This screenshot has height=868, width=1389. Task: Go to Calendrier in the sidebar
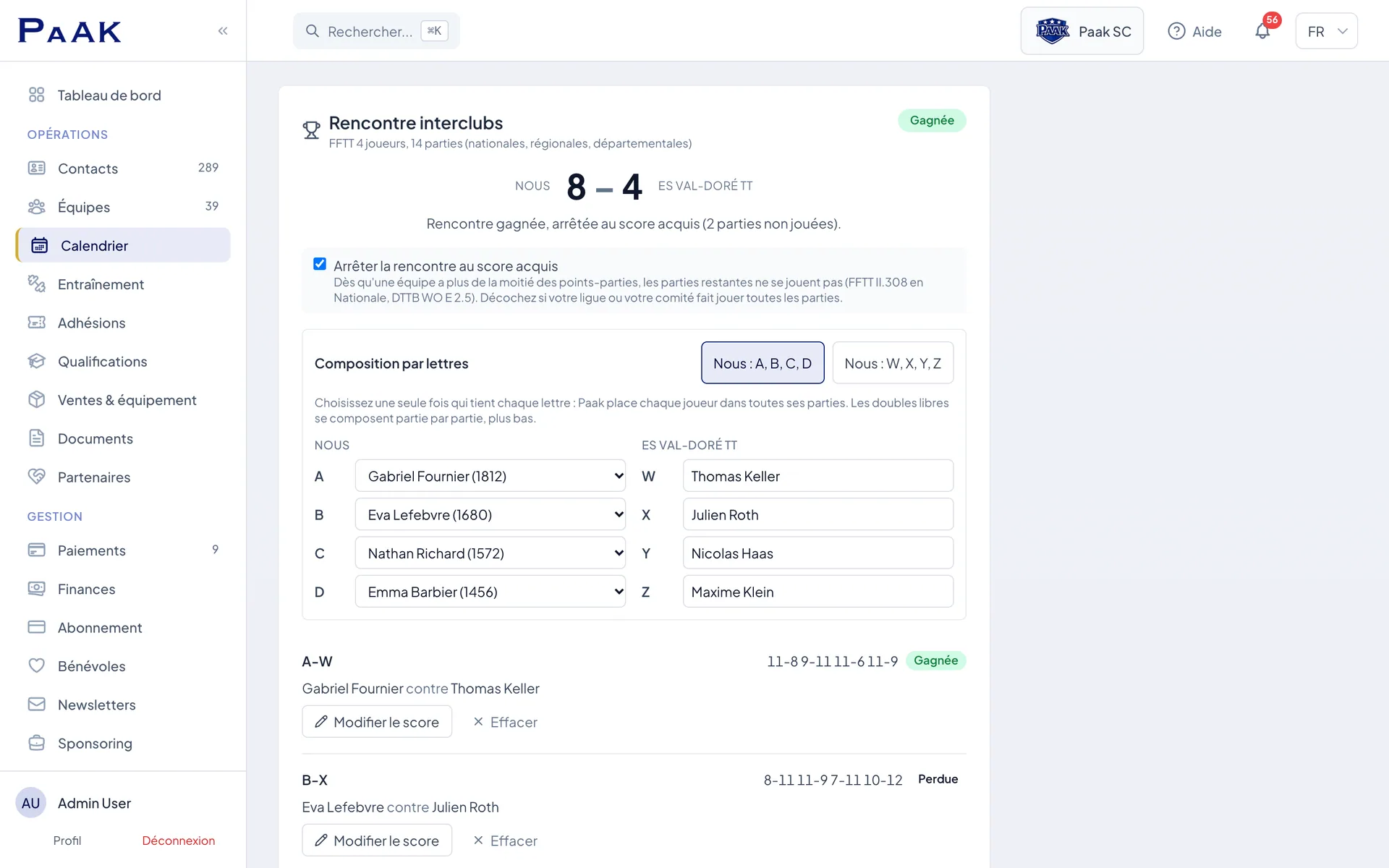coord(123,245)
